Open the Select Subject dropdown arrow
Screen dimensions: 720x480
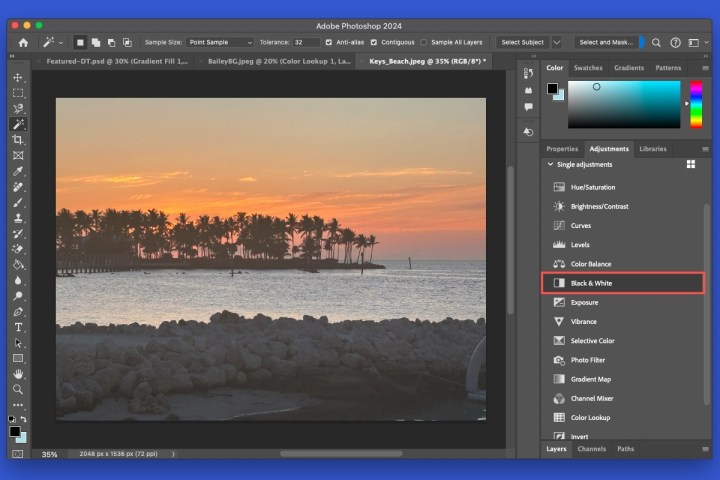coord(557,43)
